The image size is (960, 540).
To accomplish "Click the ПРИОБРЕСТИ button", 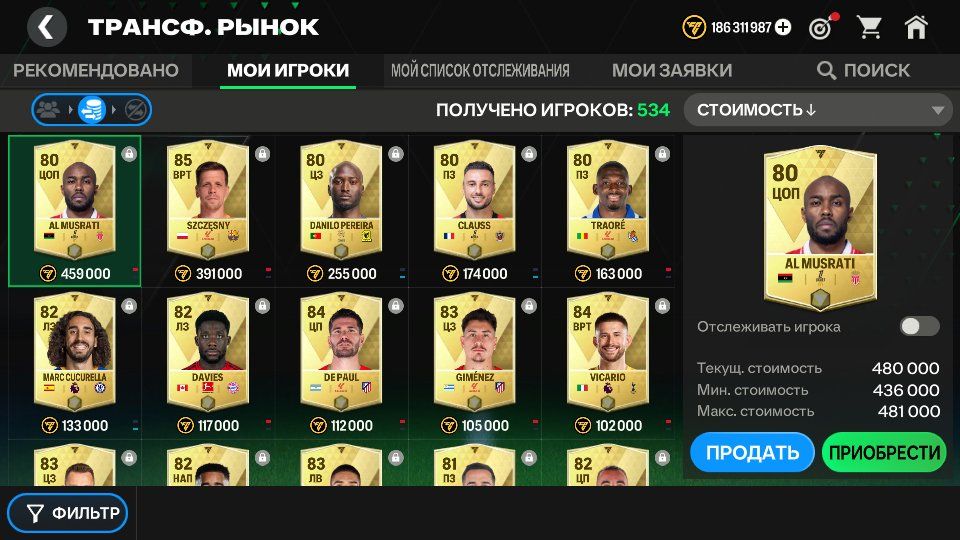I will coord(884,452).
